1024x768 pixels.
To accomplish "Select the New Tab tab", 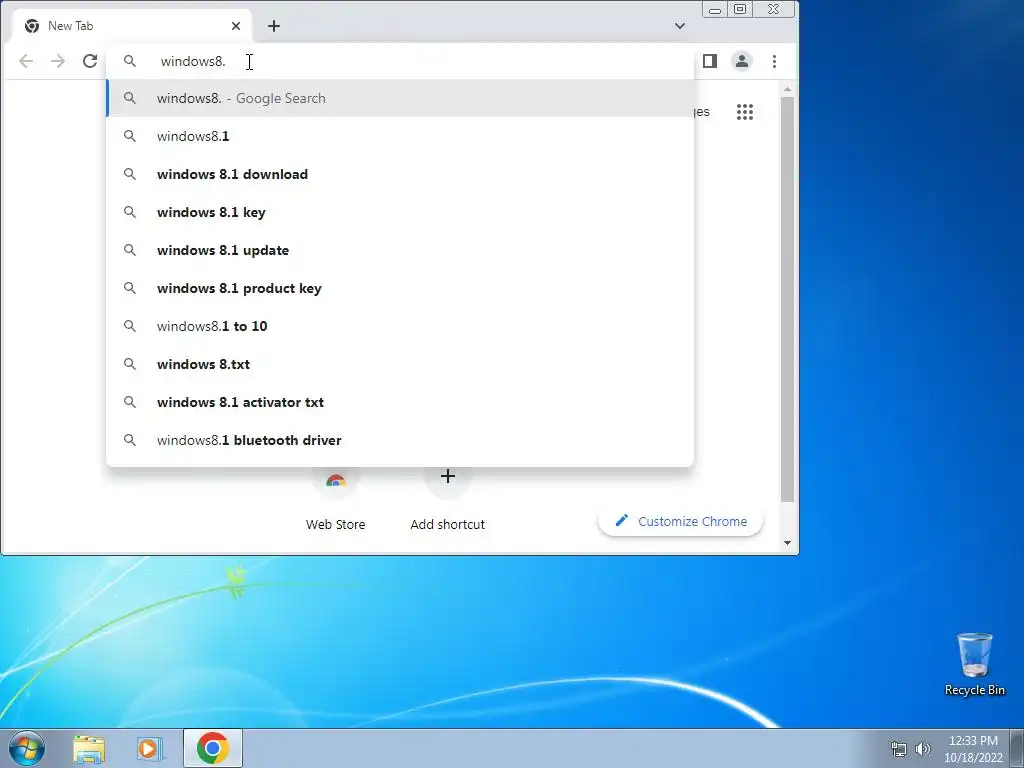I will tap(131, 26).
